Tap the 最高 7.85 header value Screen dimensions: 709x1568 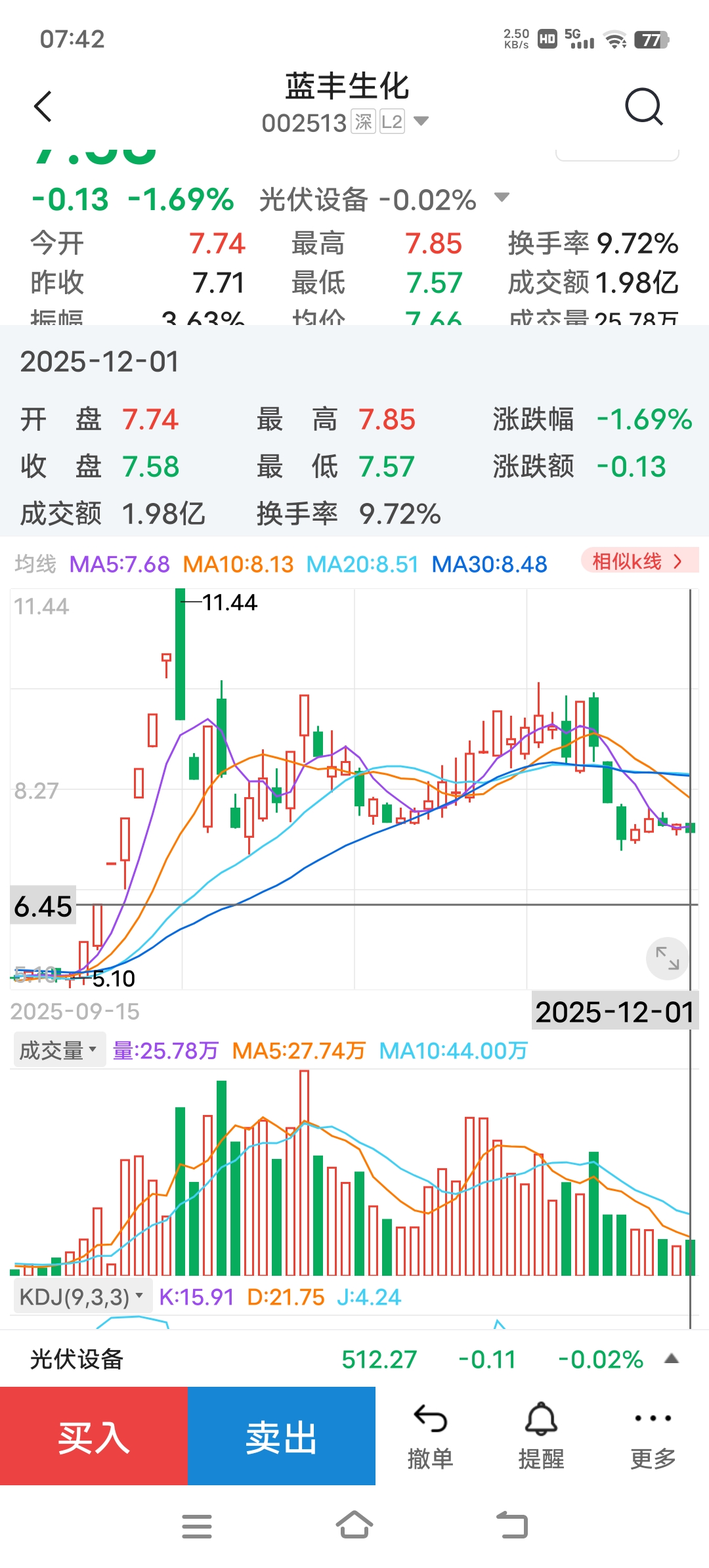(433, 244)
